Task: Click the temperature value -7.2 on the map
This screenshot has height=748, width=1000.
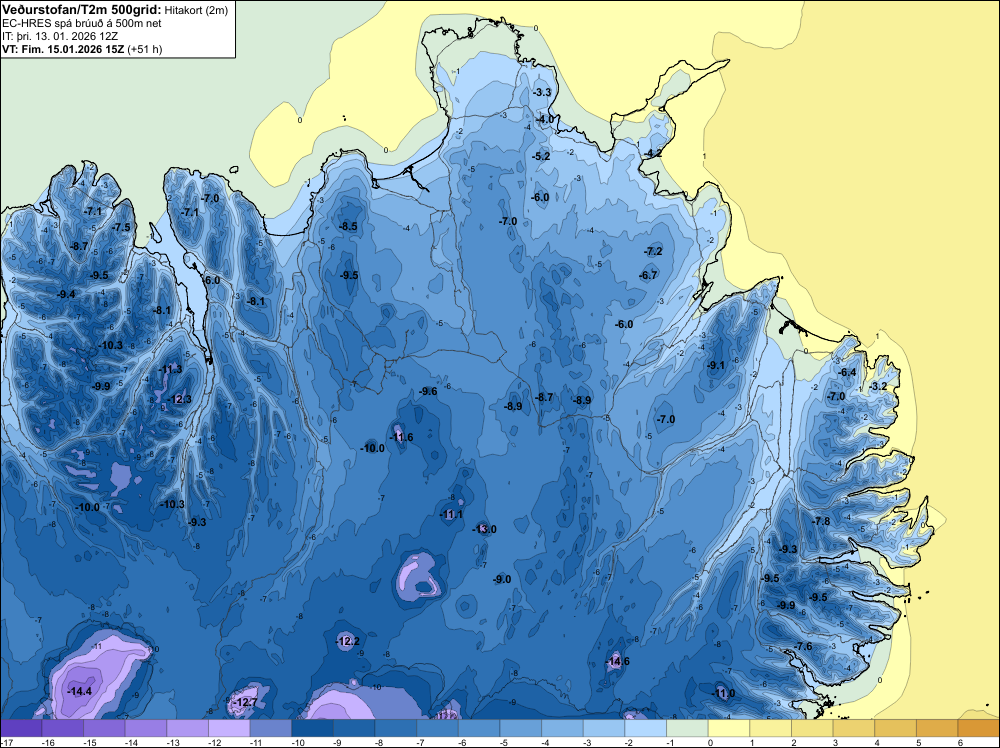Action: 653,251
